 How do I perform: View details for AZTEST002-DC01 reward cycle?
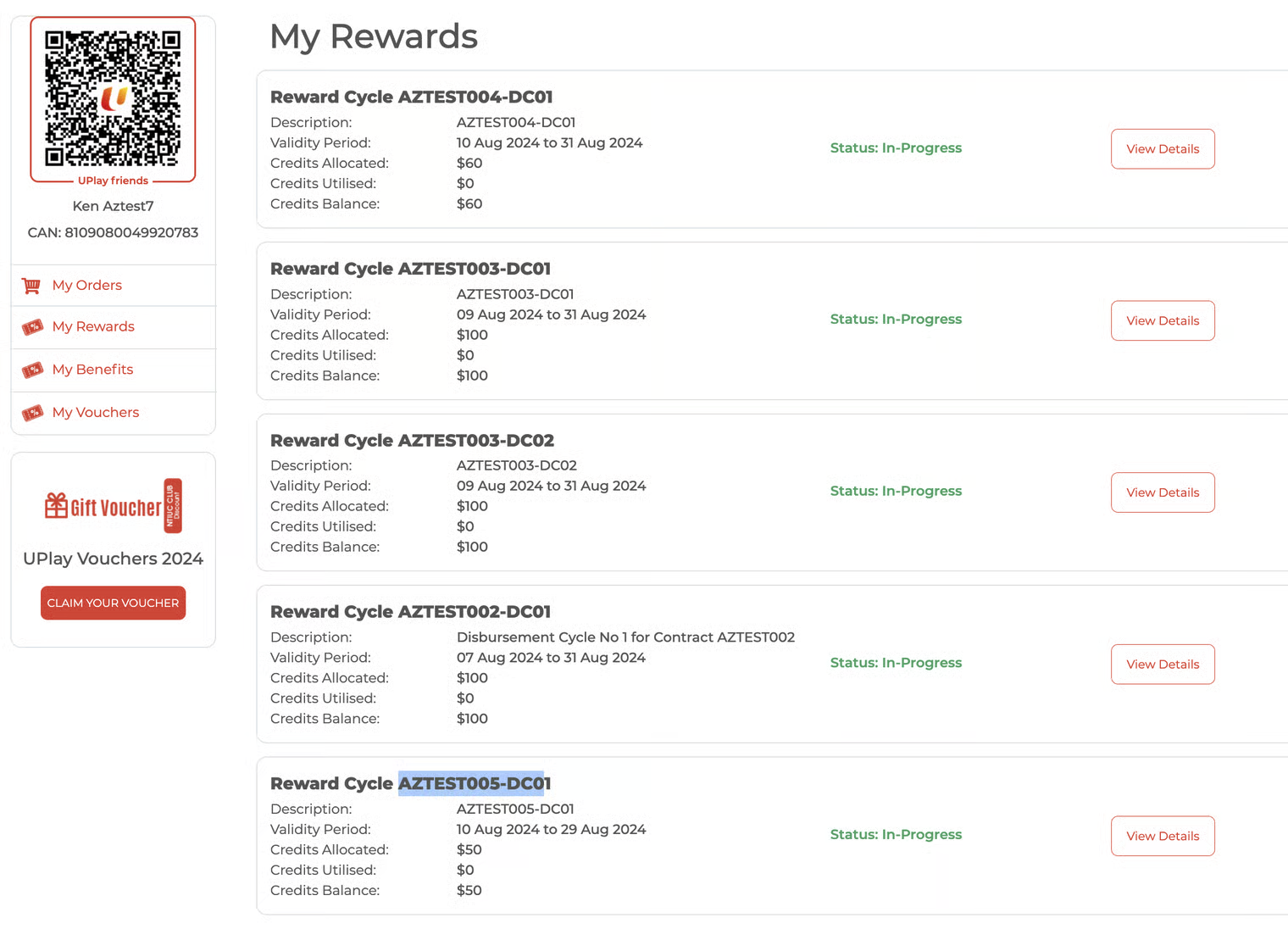coord(1163,665)
